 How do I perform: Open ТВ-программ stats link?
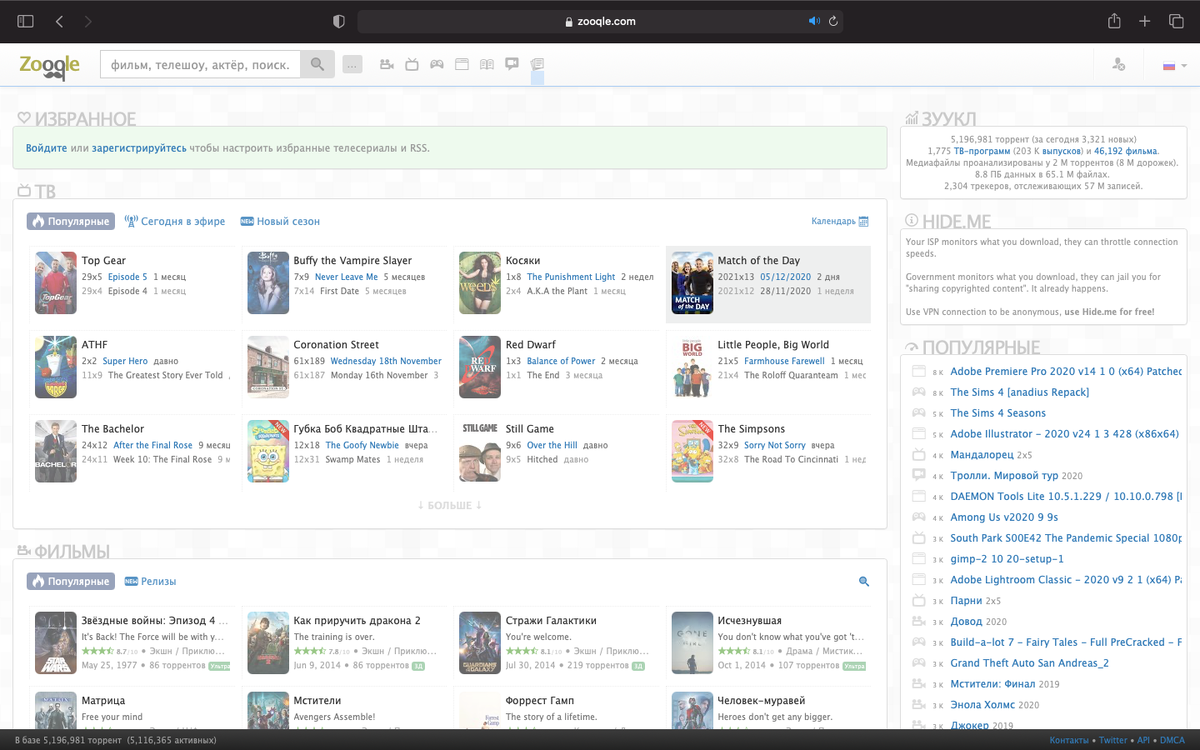[x=982, y=151]
